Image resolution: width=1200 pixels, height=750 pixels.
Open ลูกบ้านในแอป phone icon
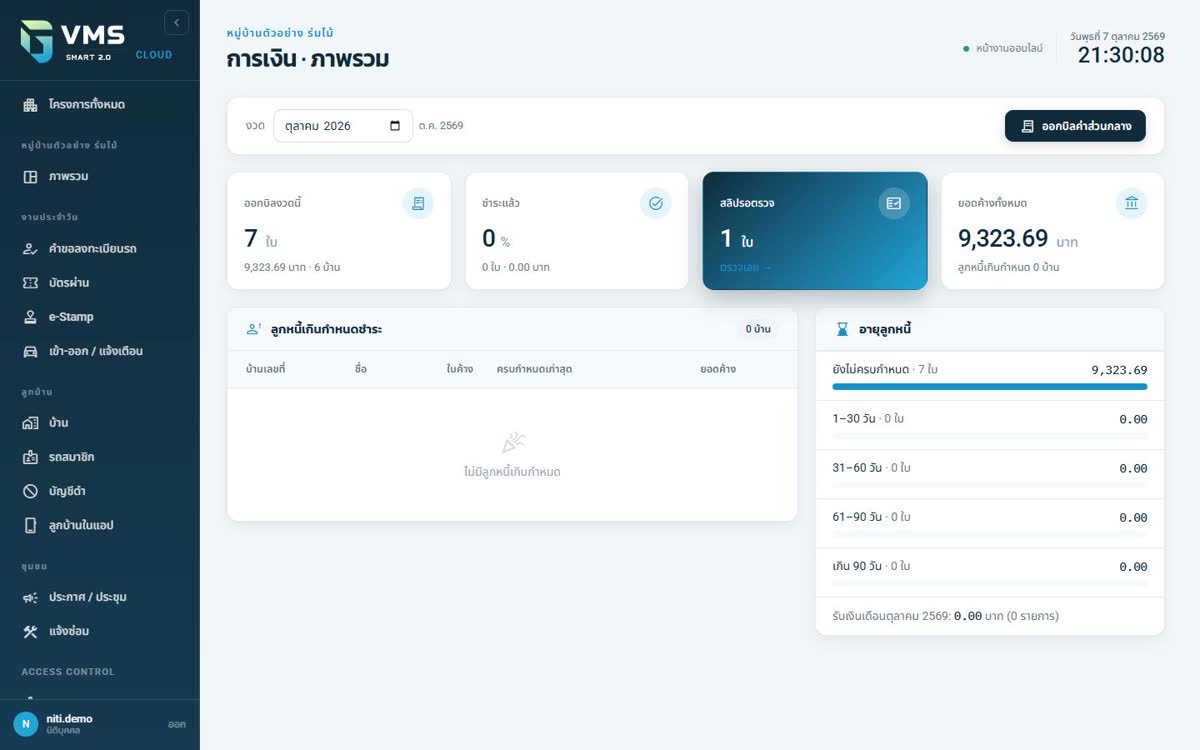[30, 525]
